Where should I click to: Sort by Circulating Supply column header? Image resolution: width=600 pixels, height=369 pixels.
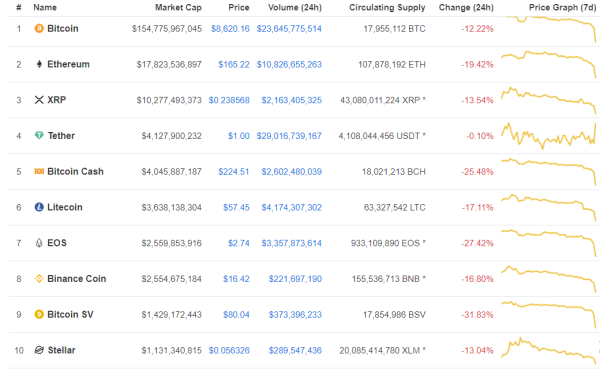(387, 7)
